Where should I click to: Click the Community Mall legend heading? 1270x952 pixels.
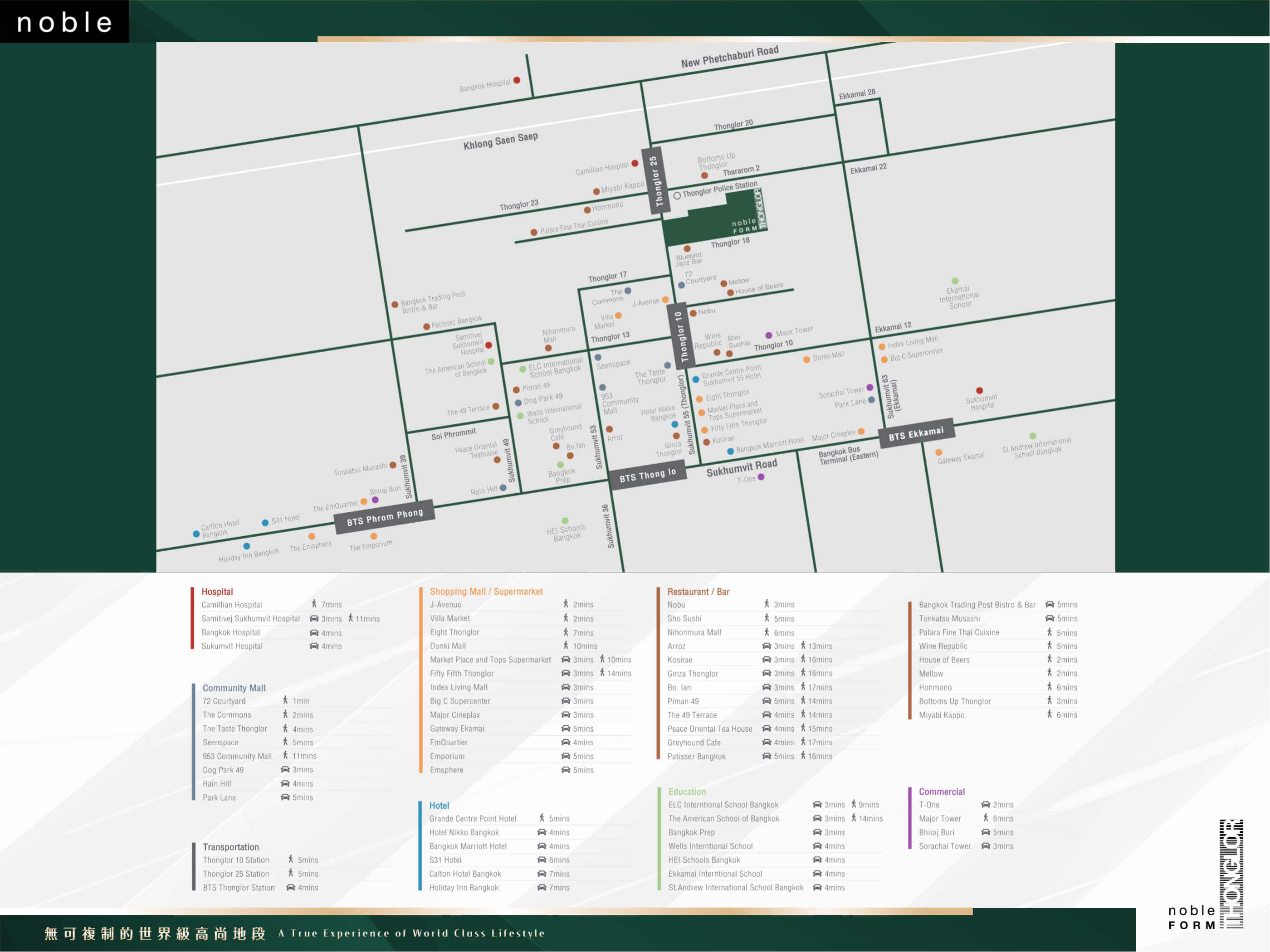tap(234, 688)
